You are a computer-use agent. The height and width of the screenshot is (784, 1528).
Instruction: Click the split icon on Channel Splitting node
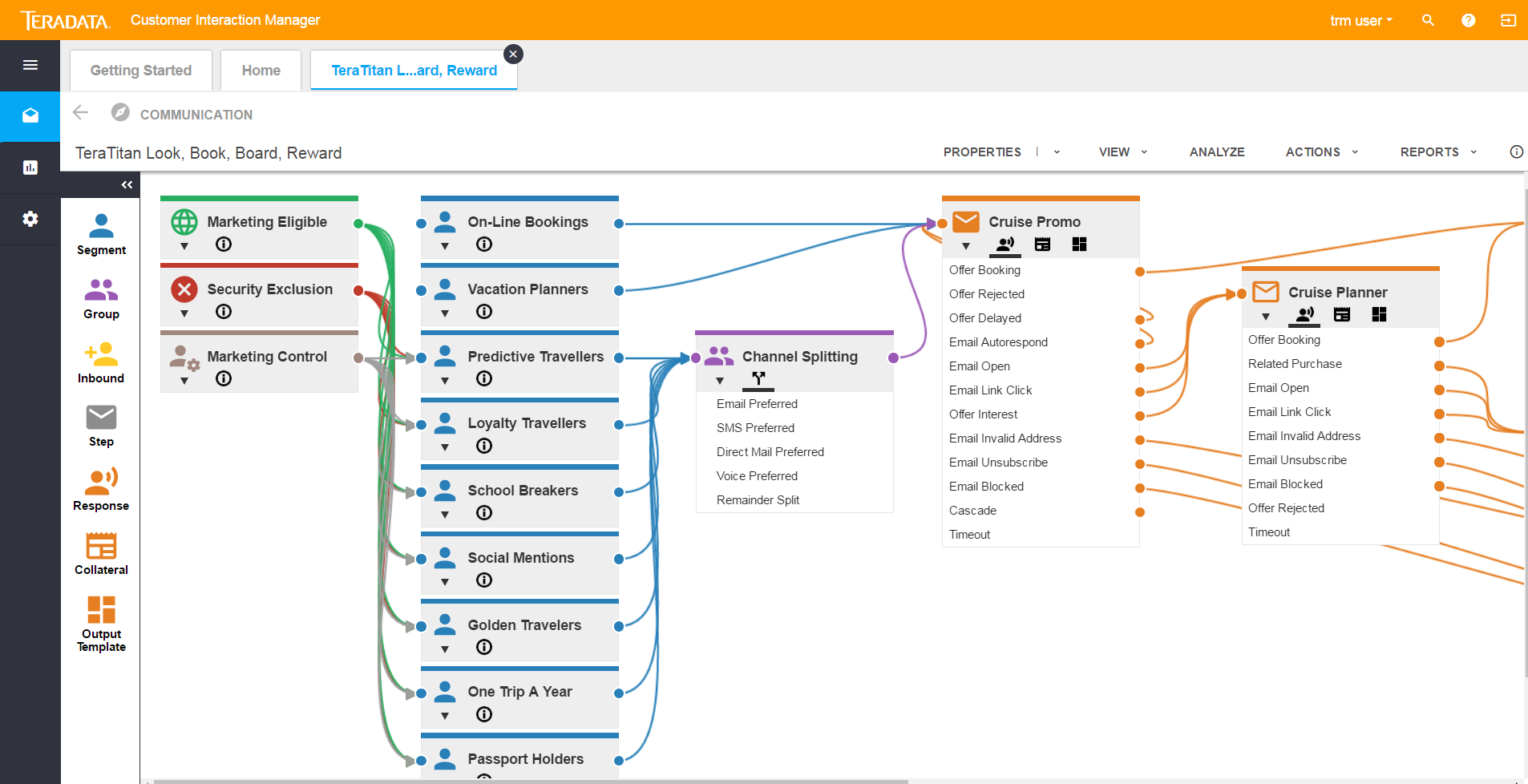757,380
